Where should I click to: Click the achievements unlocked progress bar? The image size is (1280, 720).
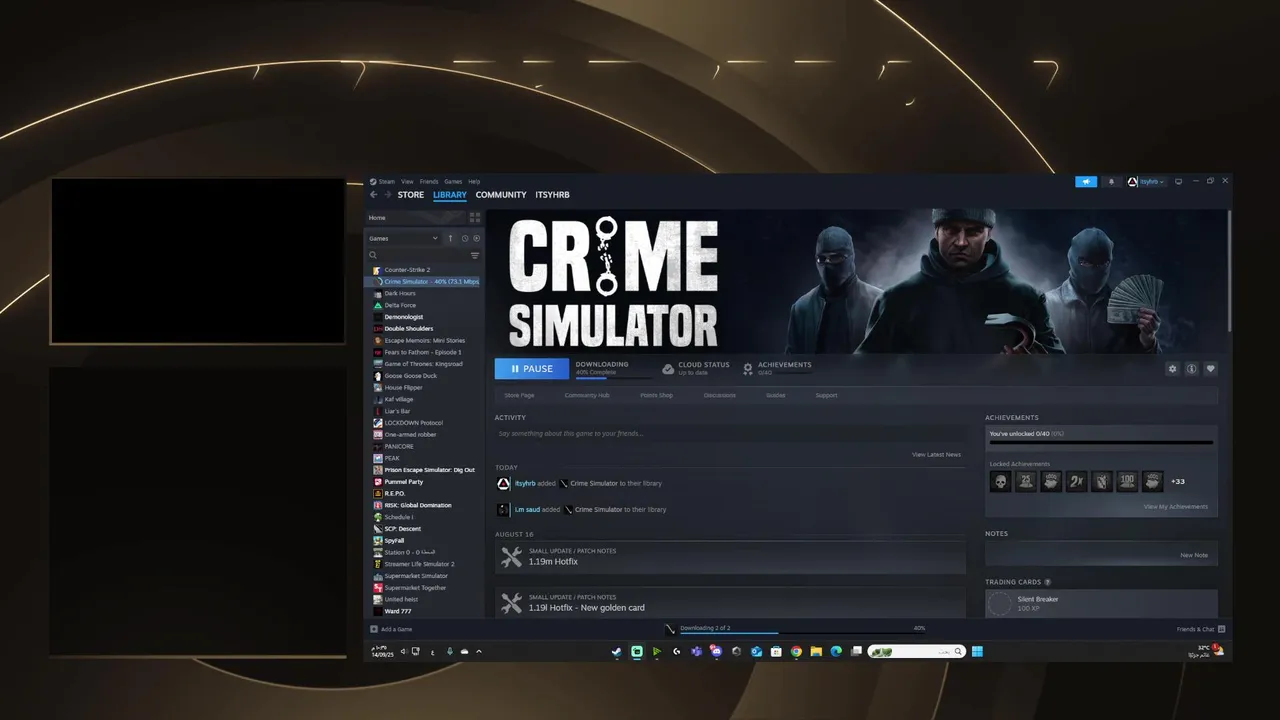pyautogui.click(x=1101, y=442)
